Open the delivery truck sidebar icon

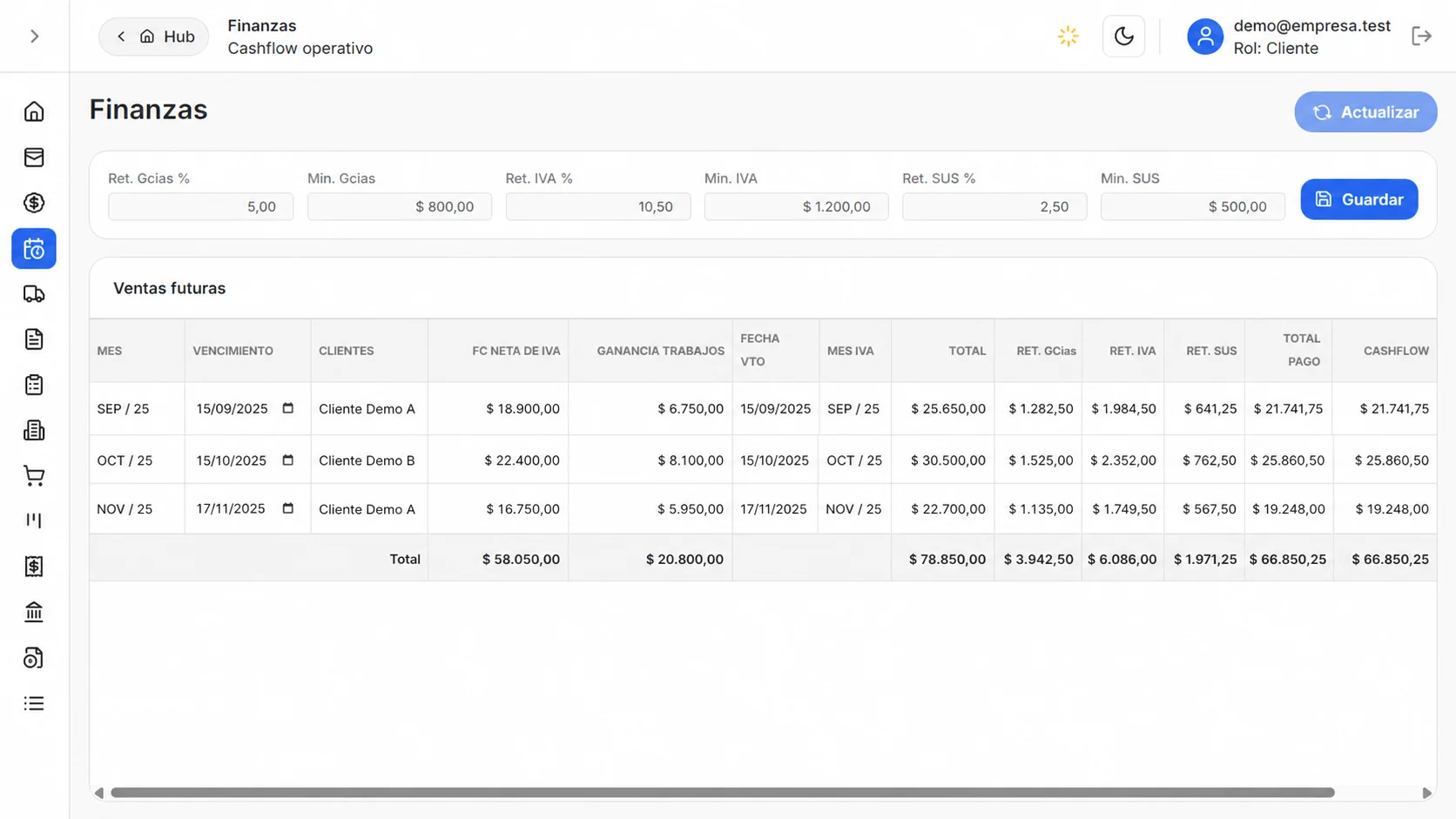[x=34, y=294]
